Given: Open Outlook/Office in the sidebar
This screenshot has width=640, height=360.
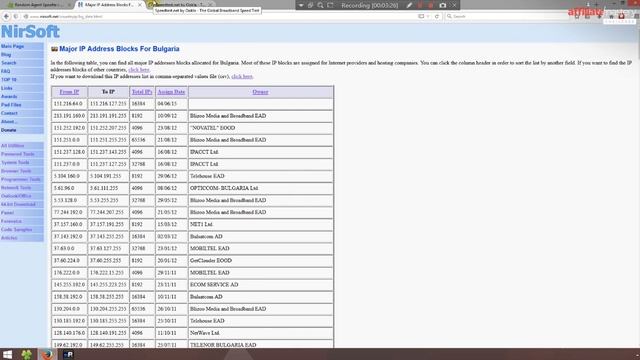Looking at the screenshot, I should coord(16,196).
